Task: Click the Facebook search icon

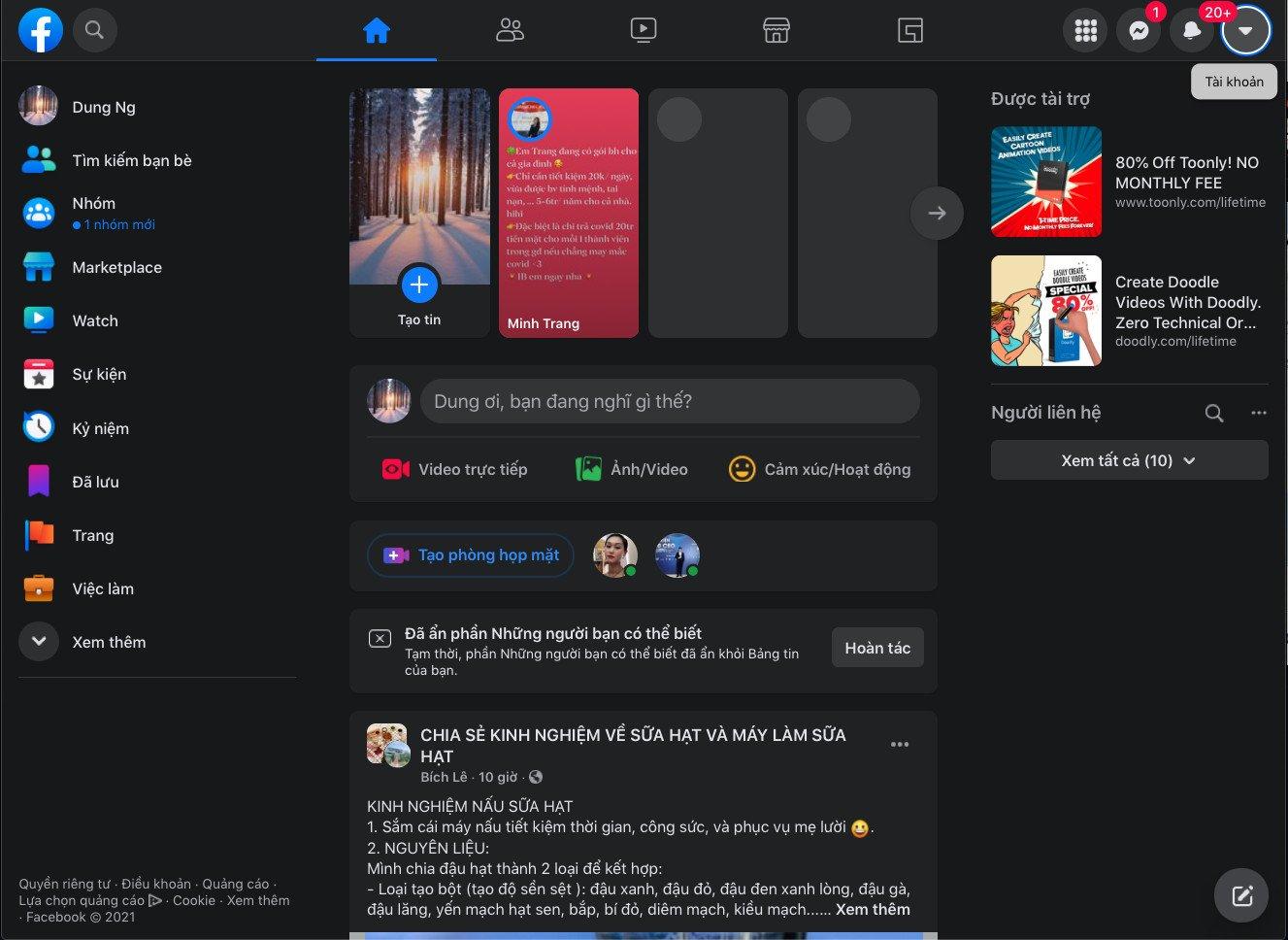Action: click(x=94, y=30)
